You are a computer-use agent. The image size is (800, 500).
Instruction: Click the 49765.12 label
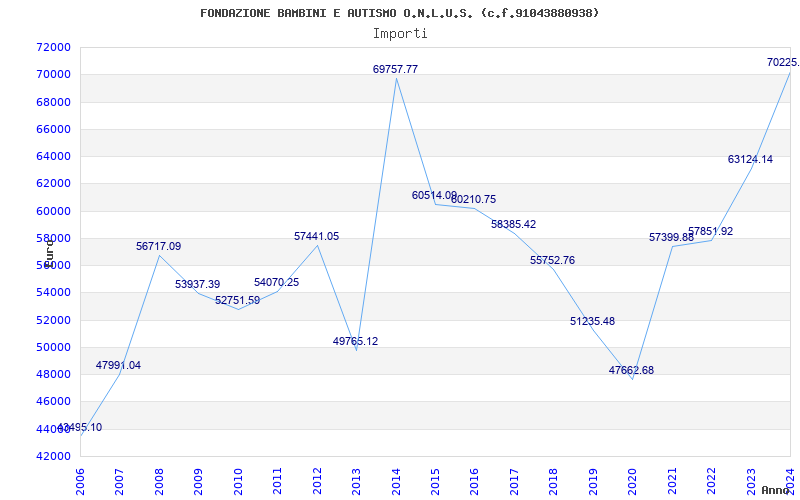[x=356, y=341]
